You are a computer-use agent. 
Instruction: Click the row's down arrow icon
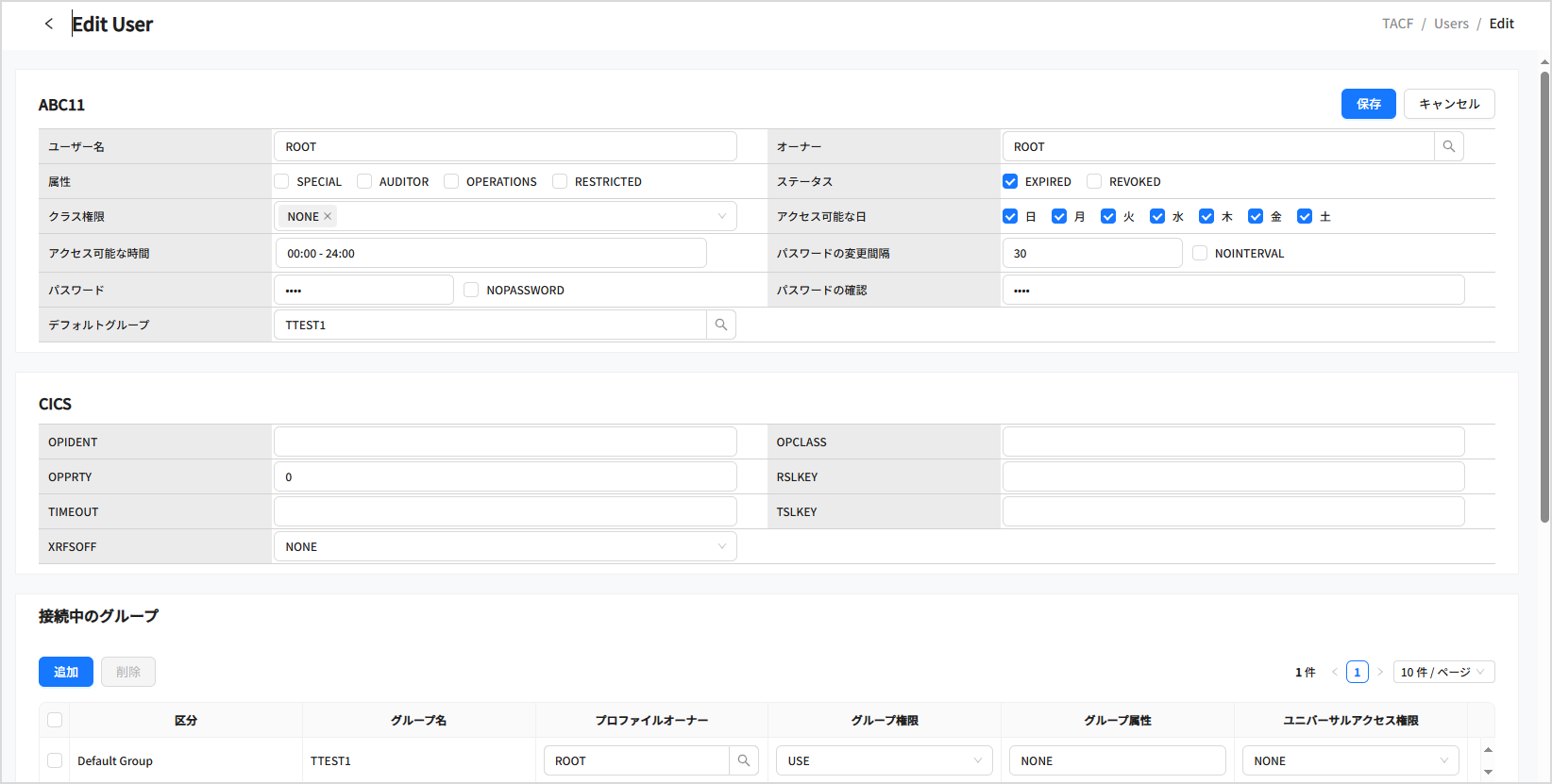point(1488,772)
